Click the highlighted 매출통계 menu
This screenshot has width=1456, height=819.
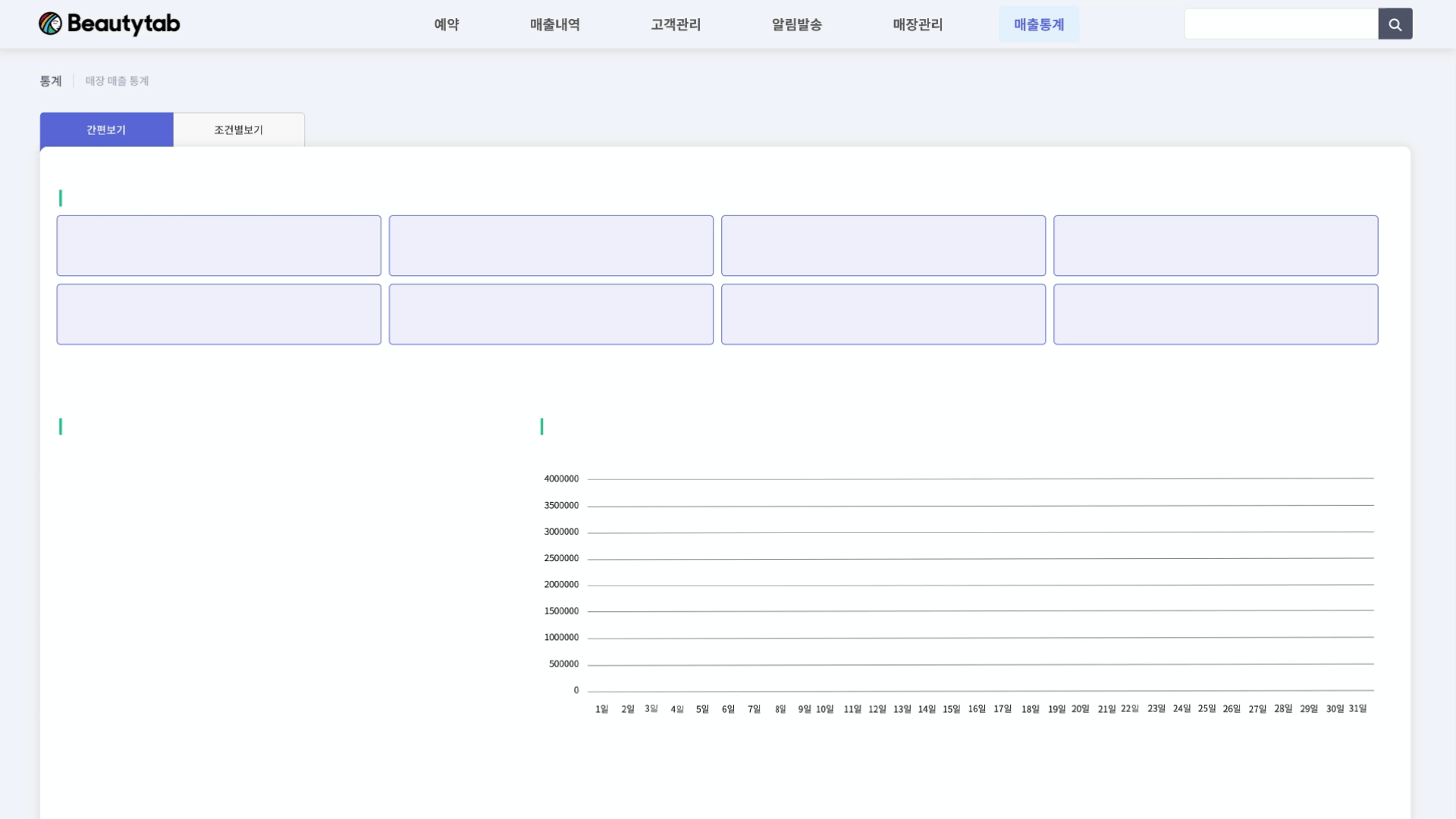click(1039, 24)
